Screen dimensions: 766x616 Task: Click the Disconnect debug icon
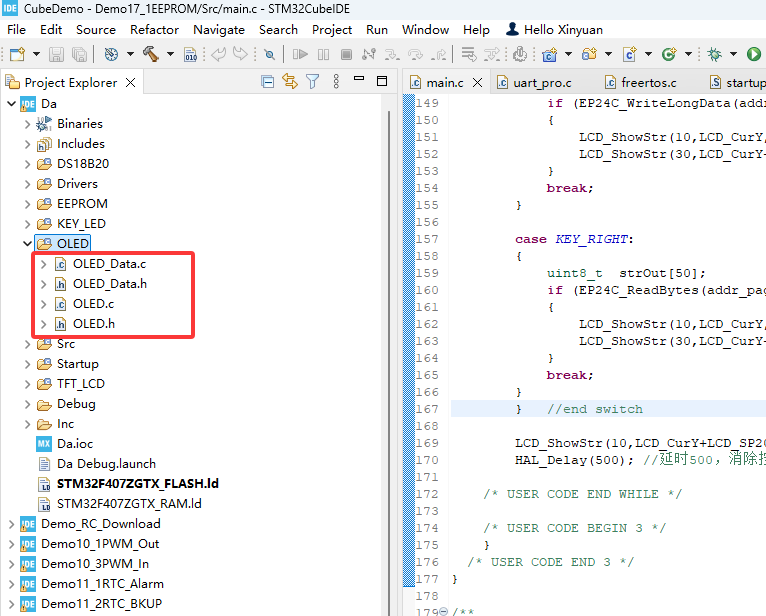pos(369,54)
